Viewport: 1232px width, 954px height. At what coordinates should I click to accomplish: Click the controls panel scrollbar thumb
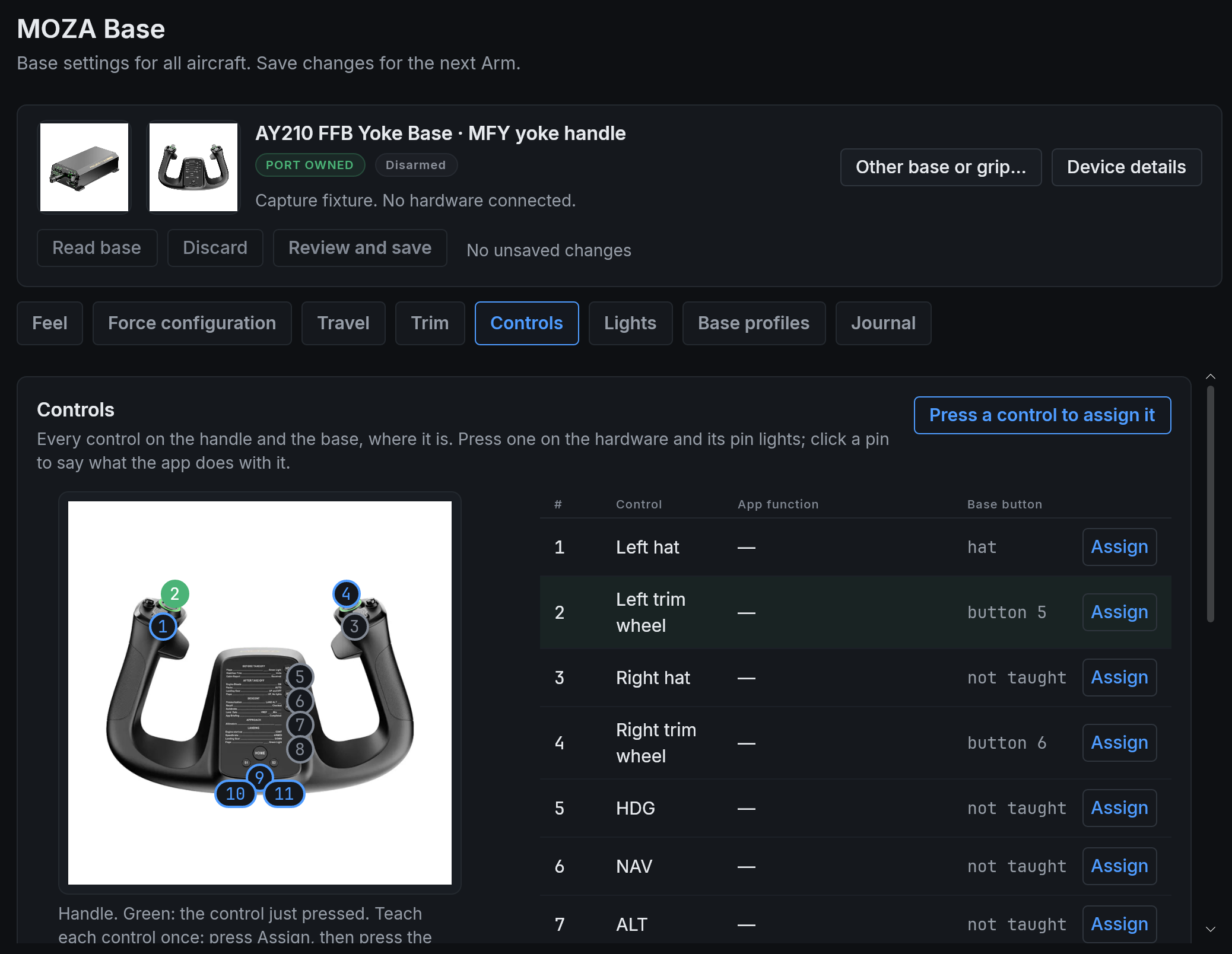click(1211, 504)
